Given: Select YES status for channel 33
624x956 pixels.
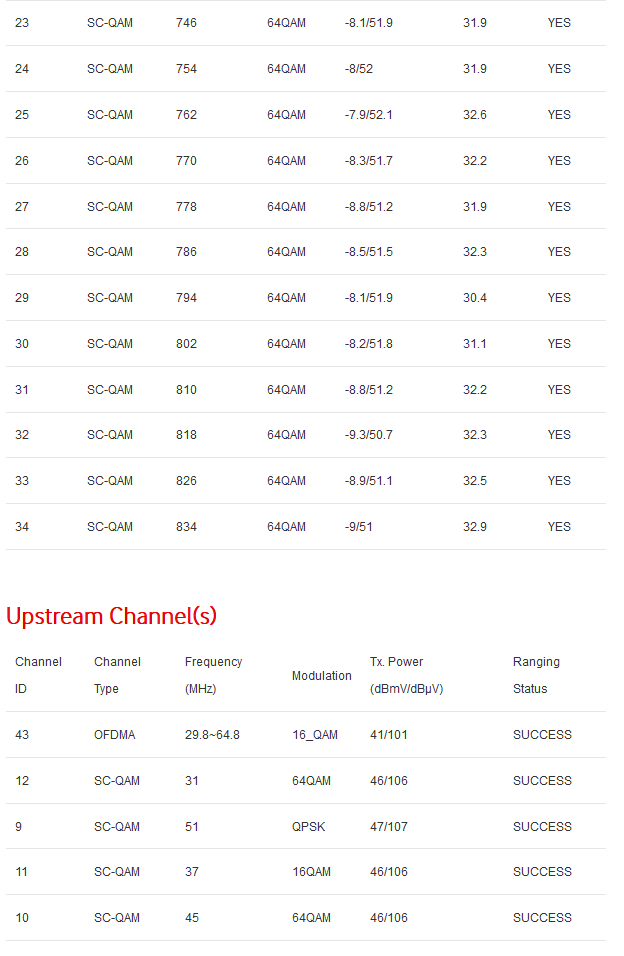Looking at the screenshot, I should pyautogui.click(x=559, y=480).
